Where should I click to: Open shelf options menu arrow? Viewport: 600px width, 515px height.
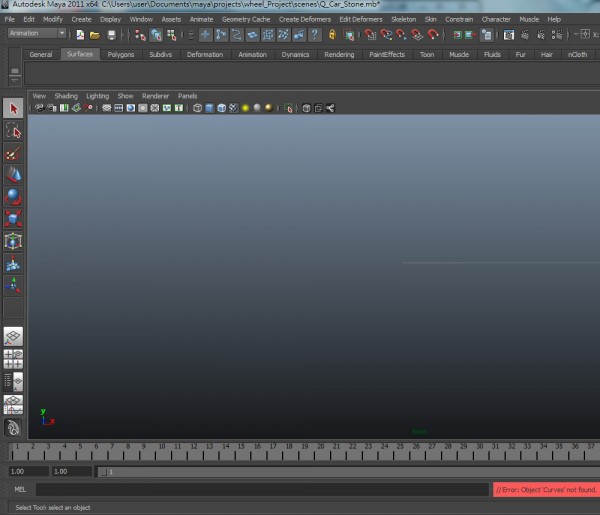point(15,80)
